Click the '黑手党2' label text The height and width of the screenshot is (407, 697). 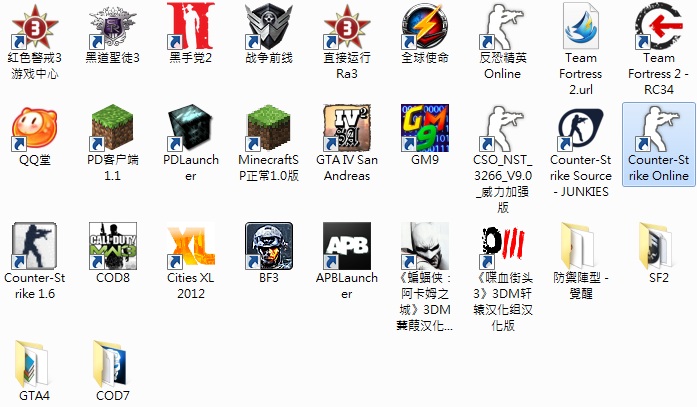(191, 58)
